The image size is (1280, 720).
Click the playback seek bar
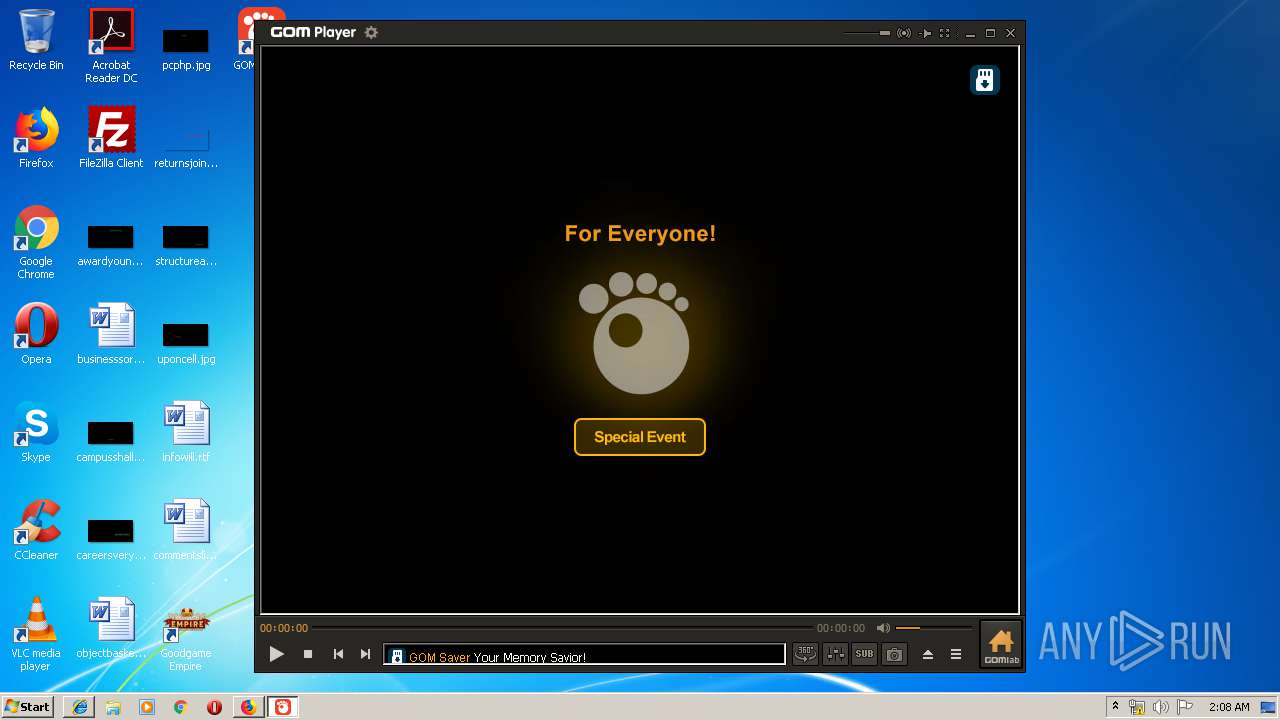(x=561, y=628)
